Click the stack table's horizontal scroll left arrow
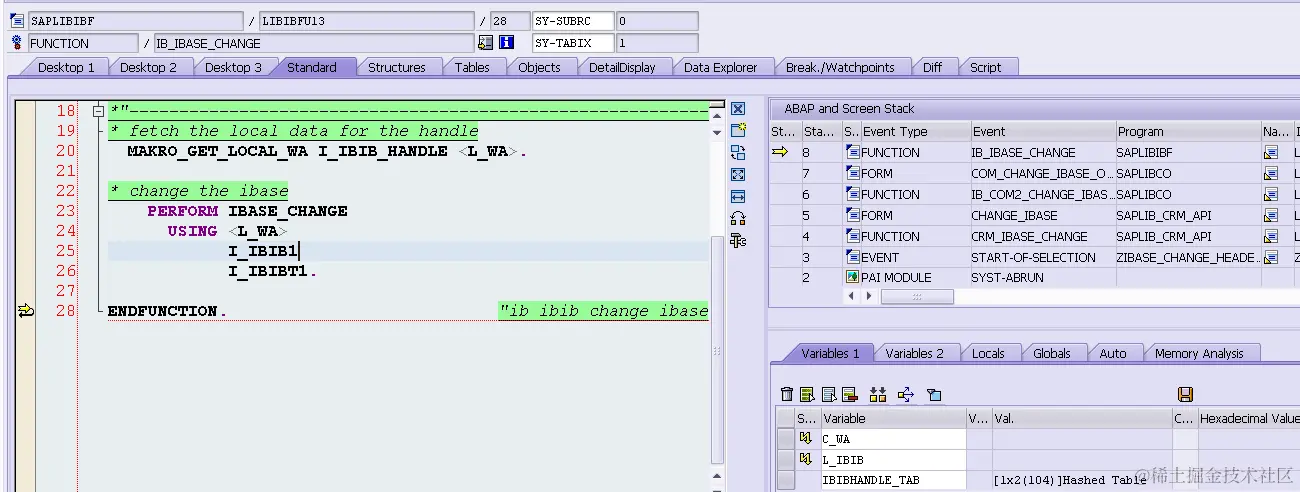The height and width of the screenshot is (492, 1300). (853, 297)
